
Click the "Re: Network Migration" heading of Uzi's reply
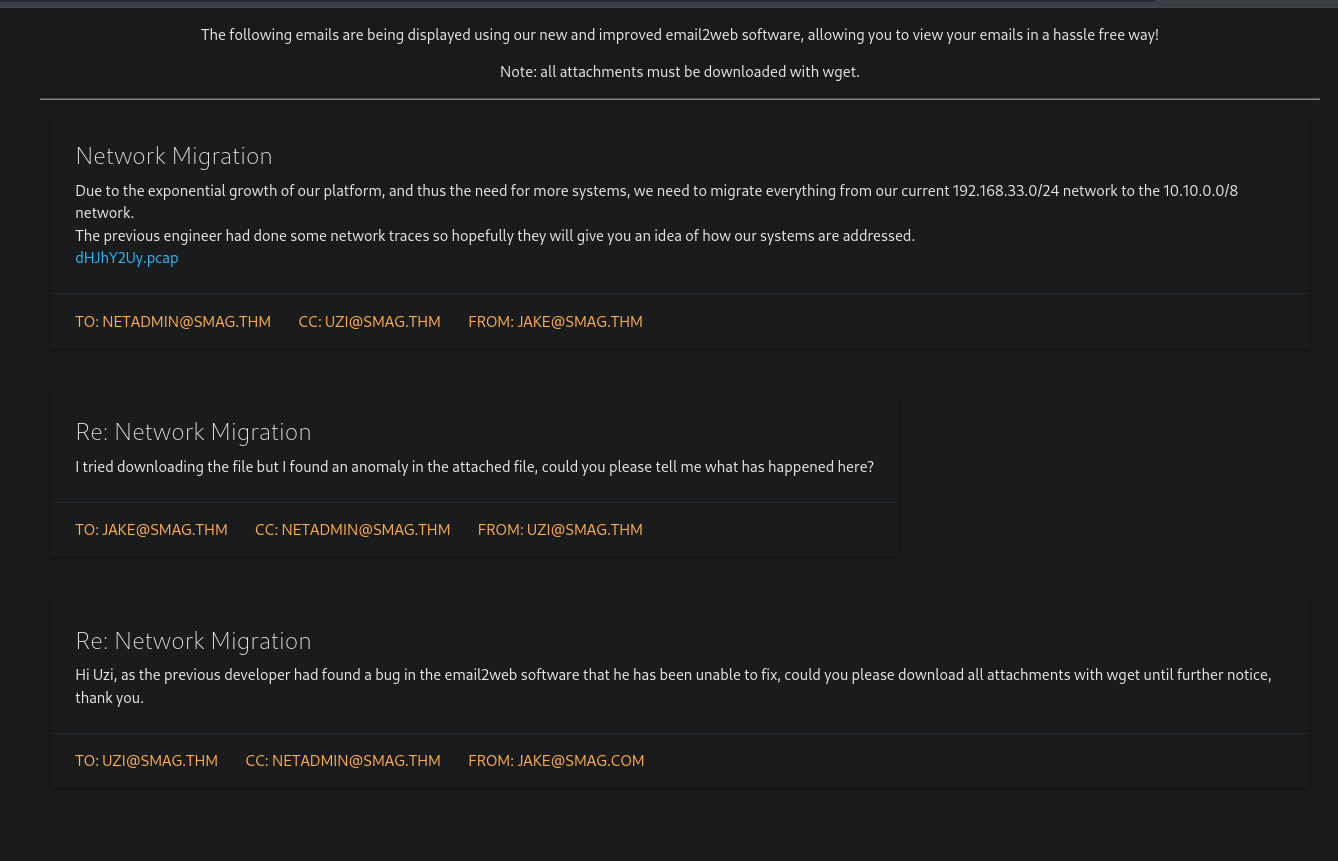point(193,432)
